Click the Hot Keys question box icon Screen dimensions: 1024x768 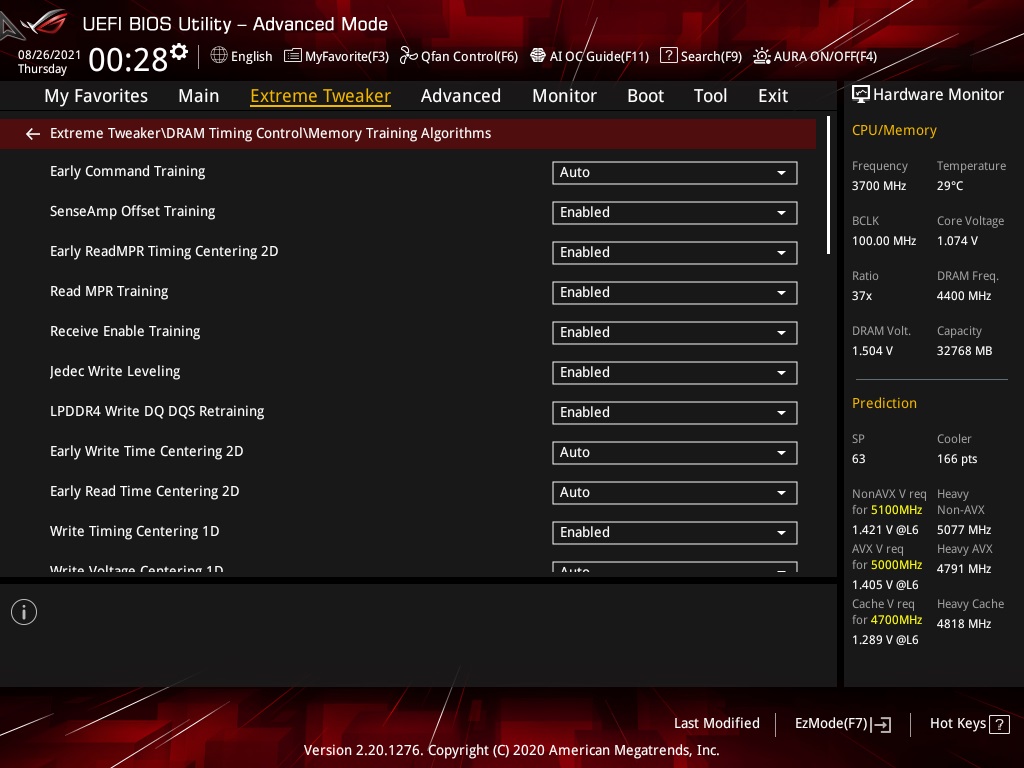pos(999,724)
